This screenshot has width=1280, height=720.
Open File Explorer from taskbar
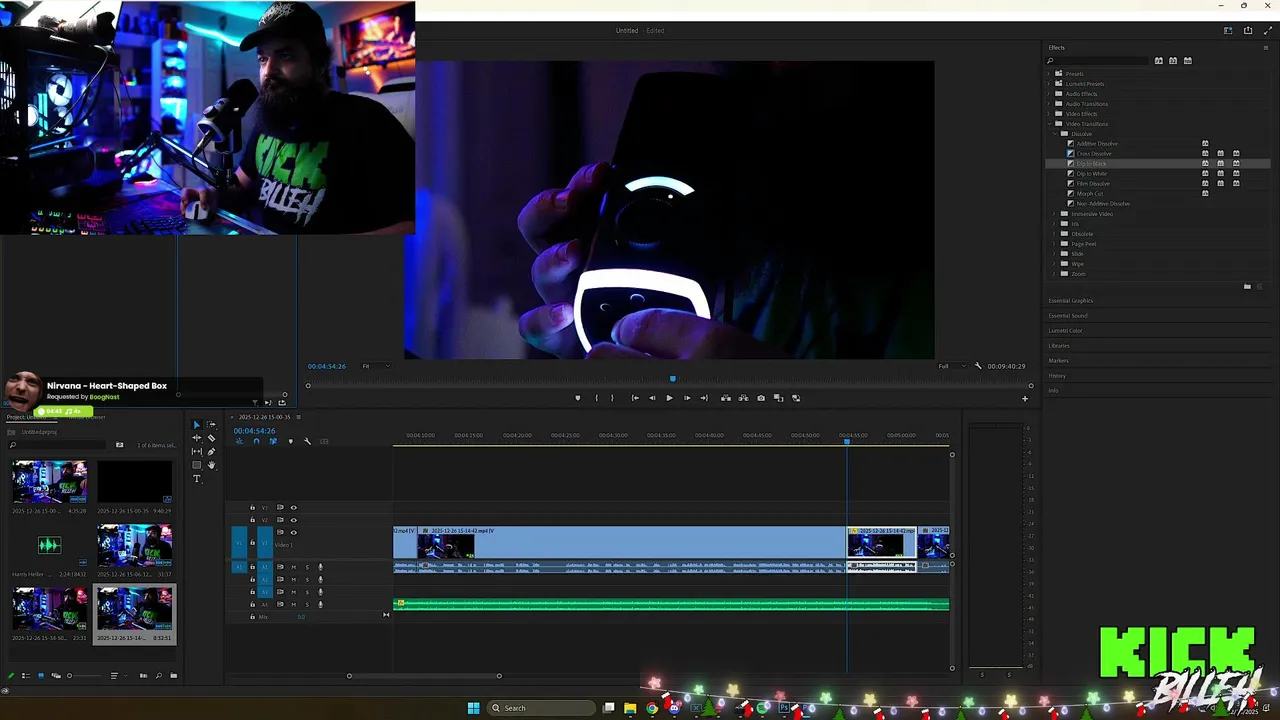pos(630,708)
